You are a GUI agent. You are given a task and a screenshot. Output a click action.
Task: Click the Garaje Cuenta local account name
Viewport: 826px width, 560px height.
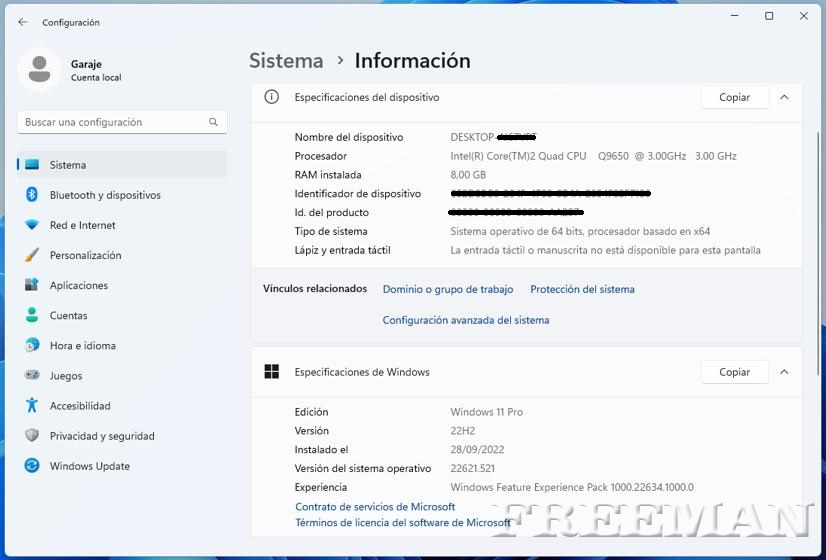tap(96, 70)
